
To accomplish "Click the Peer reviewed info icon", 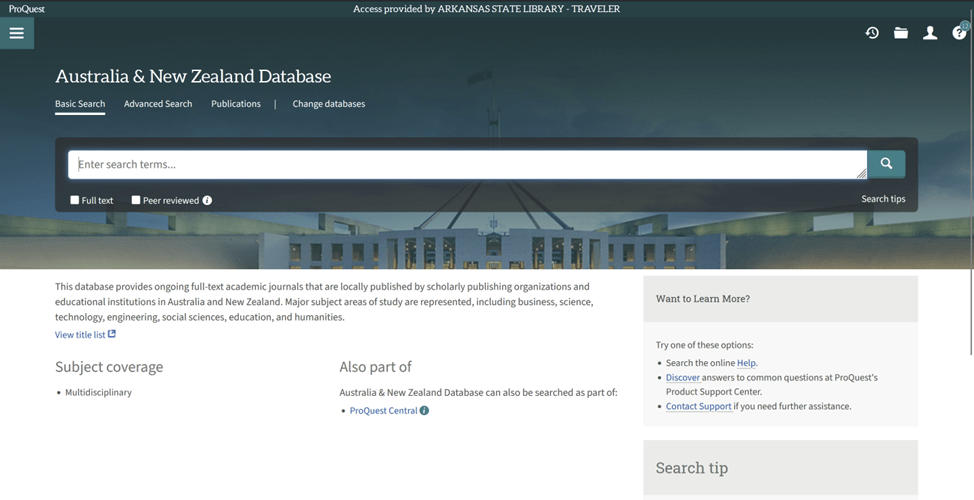I will click(207, 200).
